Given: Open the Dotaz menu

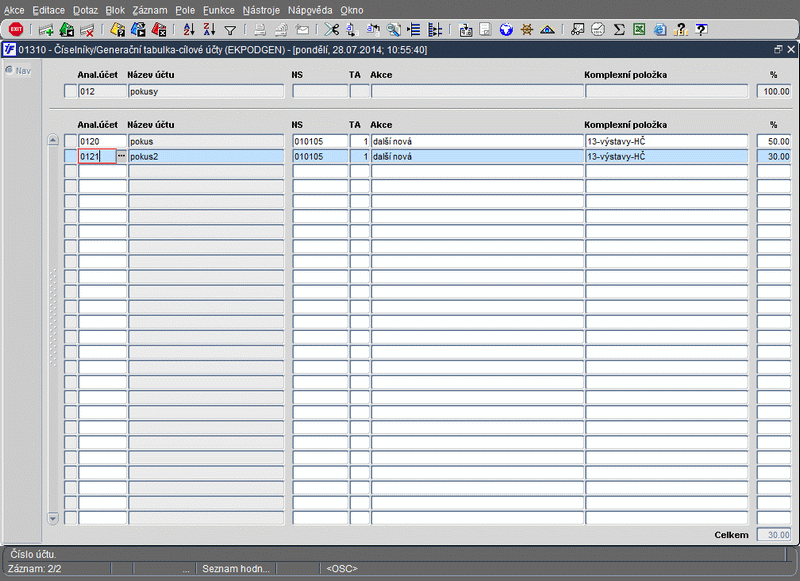Looking at the screenshot, I should point(85,10).
